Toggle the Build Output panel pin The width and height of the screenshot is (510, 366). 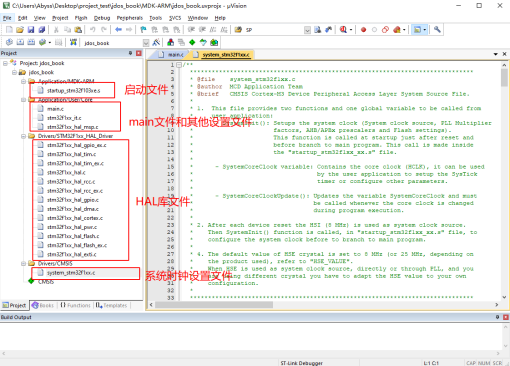click(497, 317)
